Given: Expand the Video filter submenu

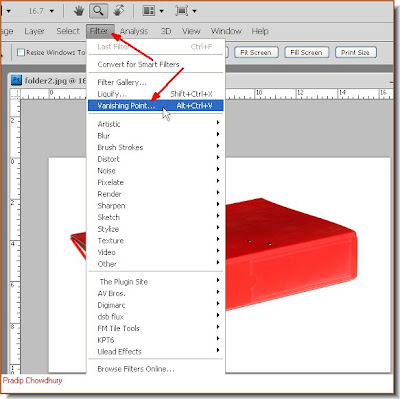Looking at the screenshot, I should pos(155,252).
